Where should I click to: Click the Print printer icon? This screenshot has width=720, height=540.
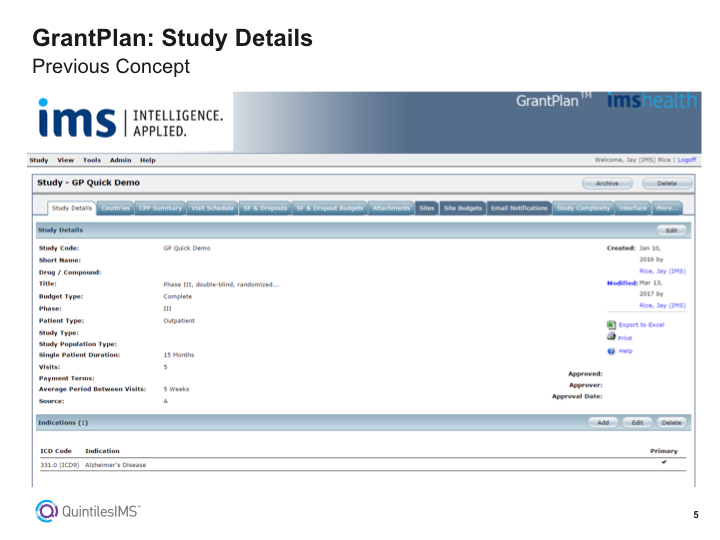(x=611, y=337)
